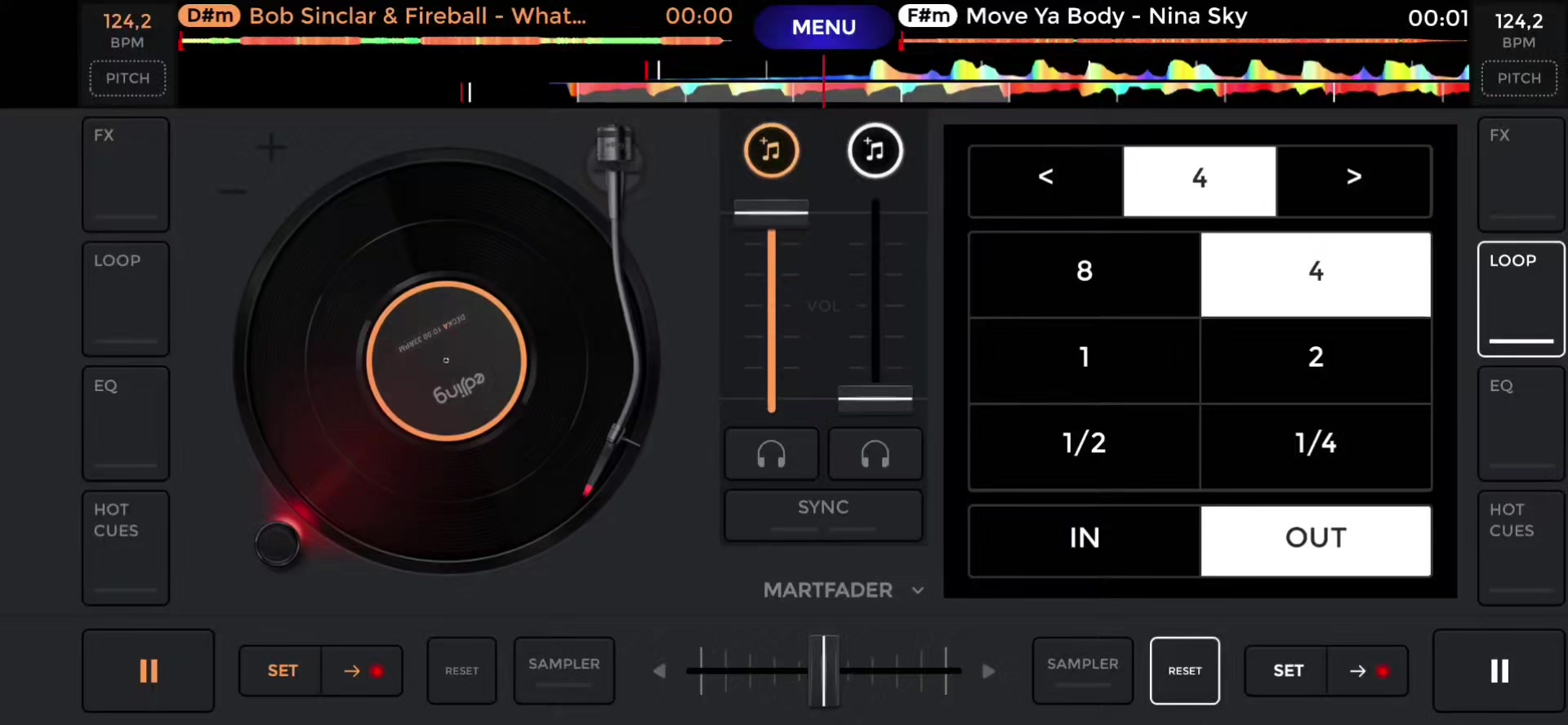This screenshot has height=725, width=1568.
Task: Click left deck 00:00 time display
Action: tap(699, 16)
